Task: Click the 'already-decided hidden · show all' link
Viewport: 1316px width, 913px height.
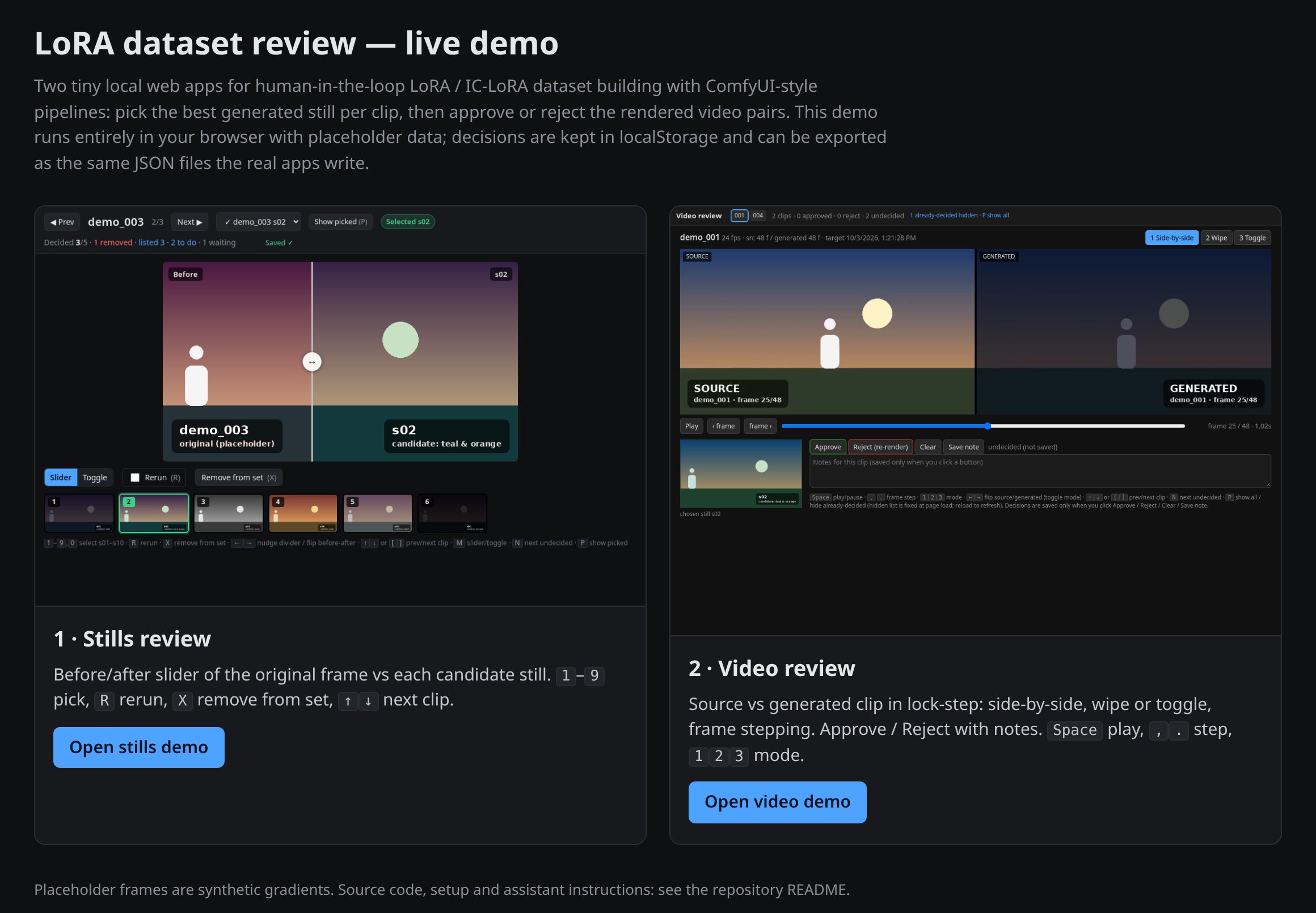Action: (x=959, y=215)
